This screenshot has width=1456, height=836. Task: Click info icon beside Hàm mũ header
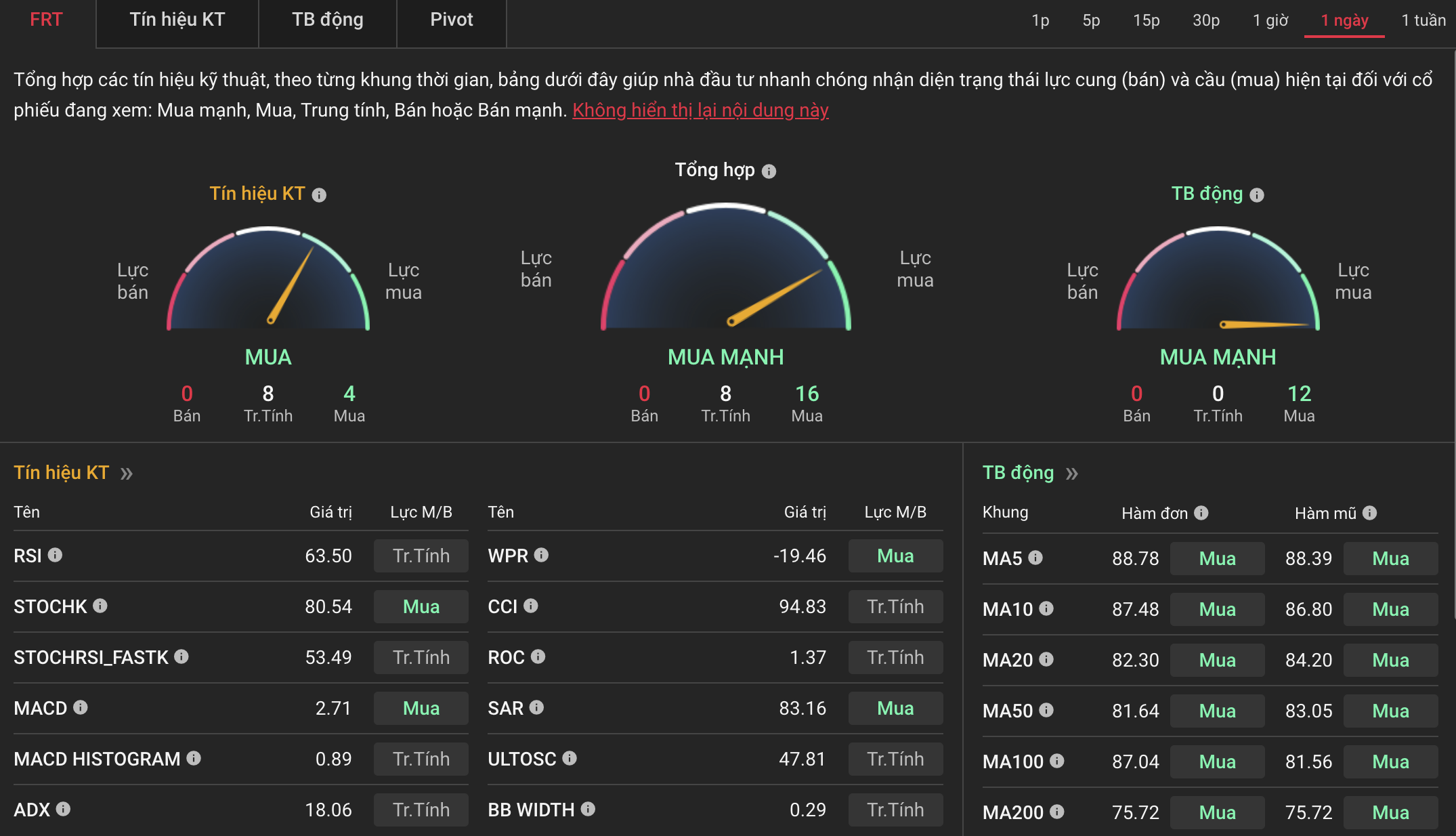[x=1369, y=513]
